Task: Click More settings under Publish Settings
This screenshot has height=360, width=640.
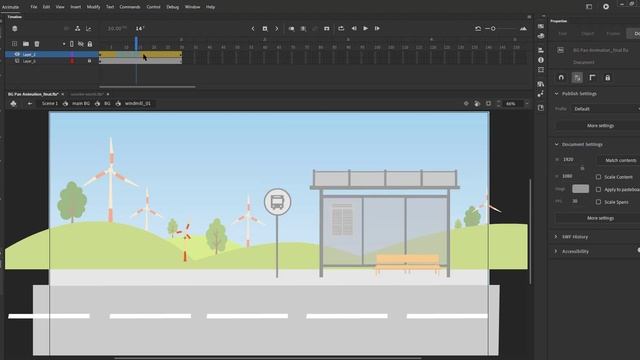Action: click(600, 126)
